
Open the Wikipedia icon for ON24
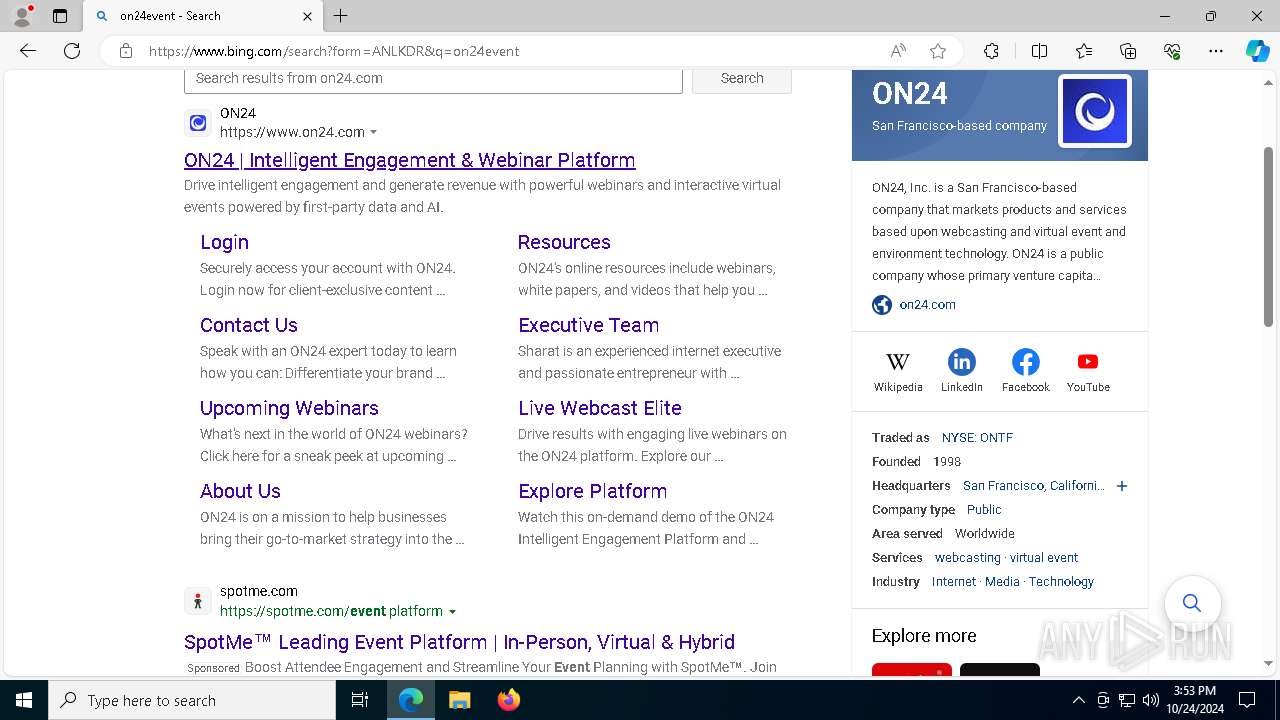tap(898, 362)
